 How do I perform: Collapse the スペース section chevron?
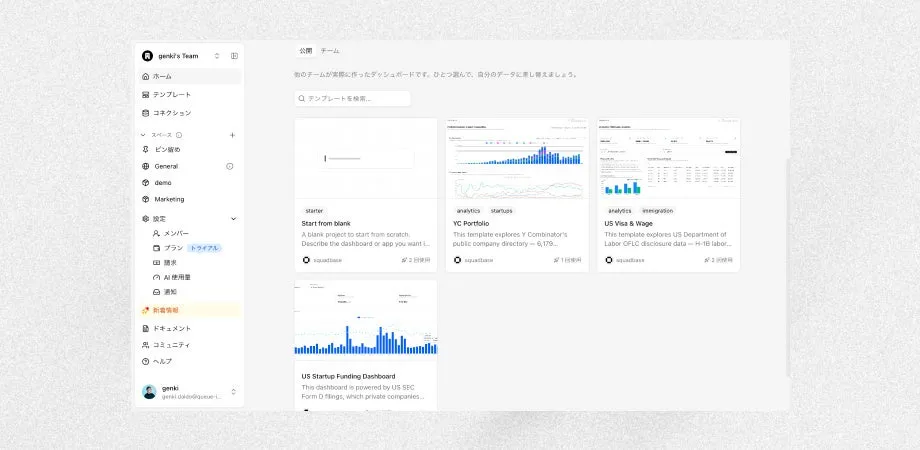point(143,135)
